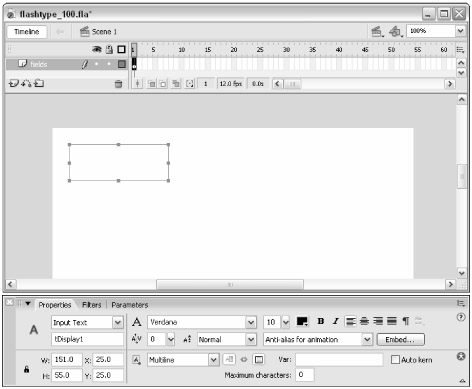Open the Input Text type dropdown

pos(87,322)
